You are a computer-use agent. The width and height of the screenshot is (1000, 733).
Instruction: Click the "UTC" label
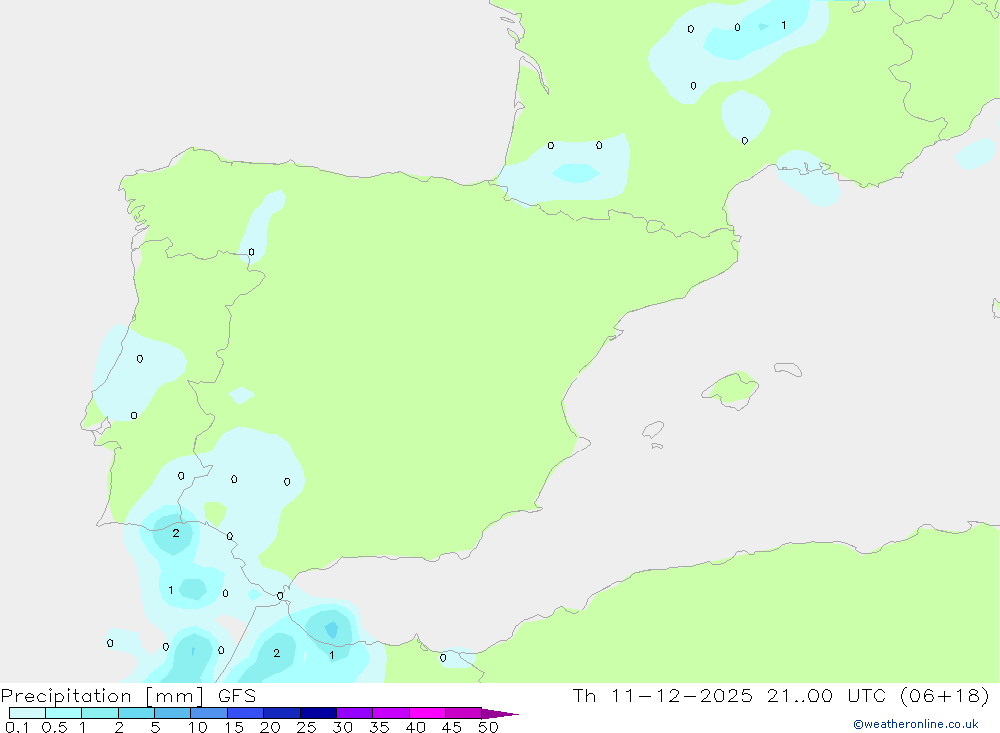click(867, 695)
